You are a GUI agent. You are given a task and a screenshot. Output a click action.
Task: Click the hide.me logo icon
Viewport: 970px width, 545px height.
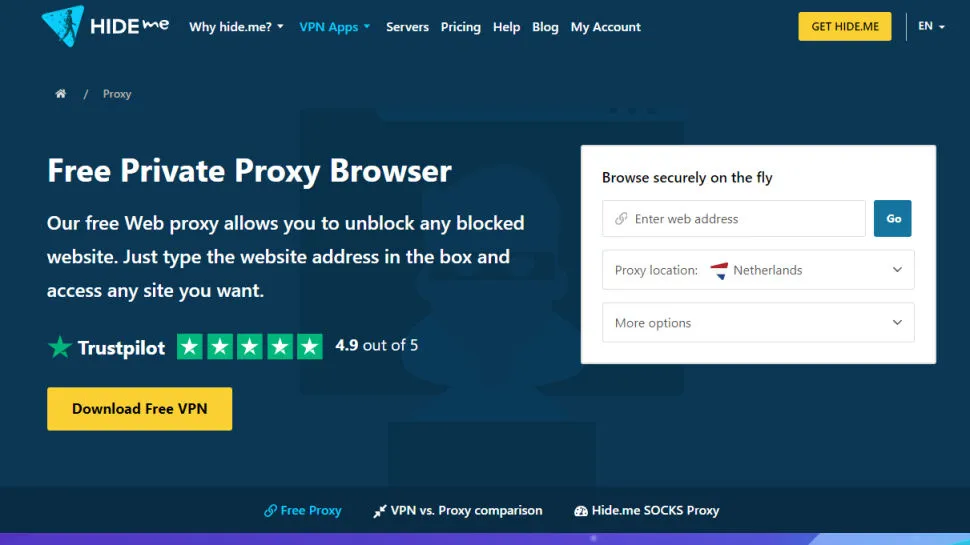coord(63,26)
